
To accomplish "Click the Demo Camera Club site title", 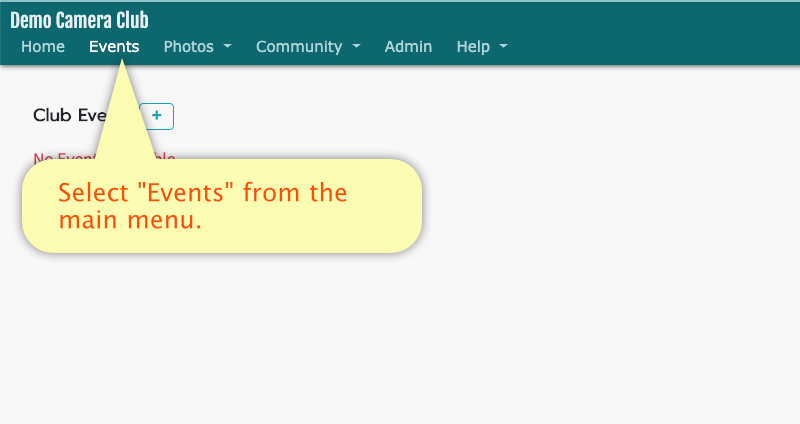I will [x=79, y=20].
